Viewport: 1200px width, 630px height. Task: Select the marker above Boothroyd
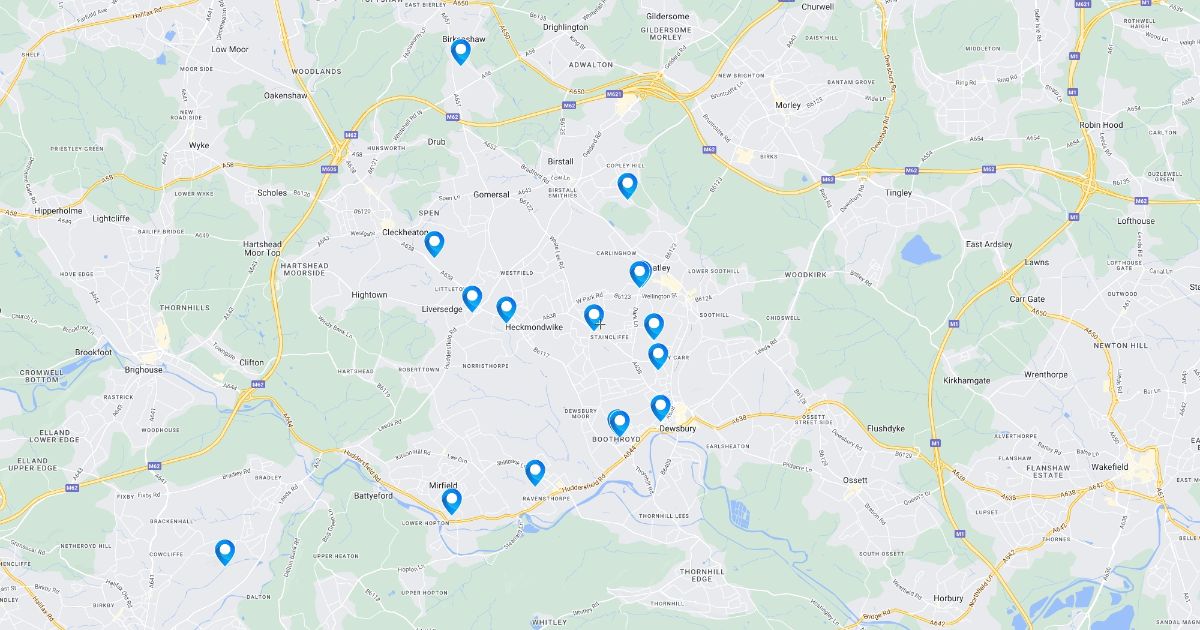pyautogui.click(x=619, y=424)
